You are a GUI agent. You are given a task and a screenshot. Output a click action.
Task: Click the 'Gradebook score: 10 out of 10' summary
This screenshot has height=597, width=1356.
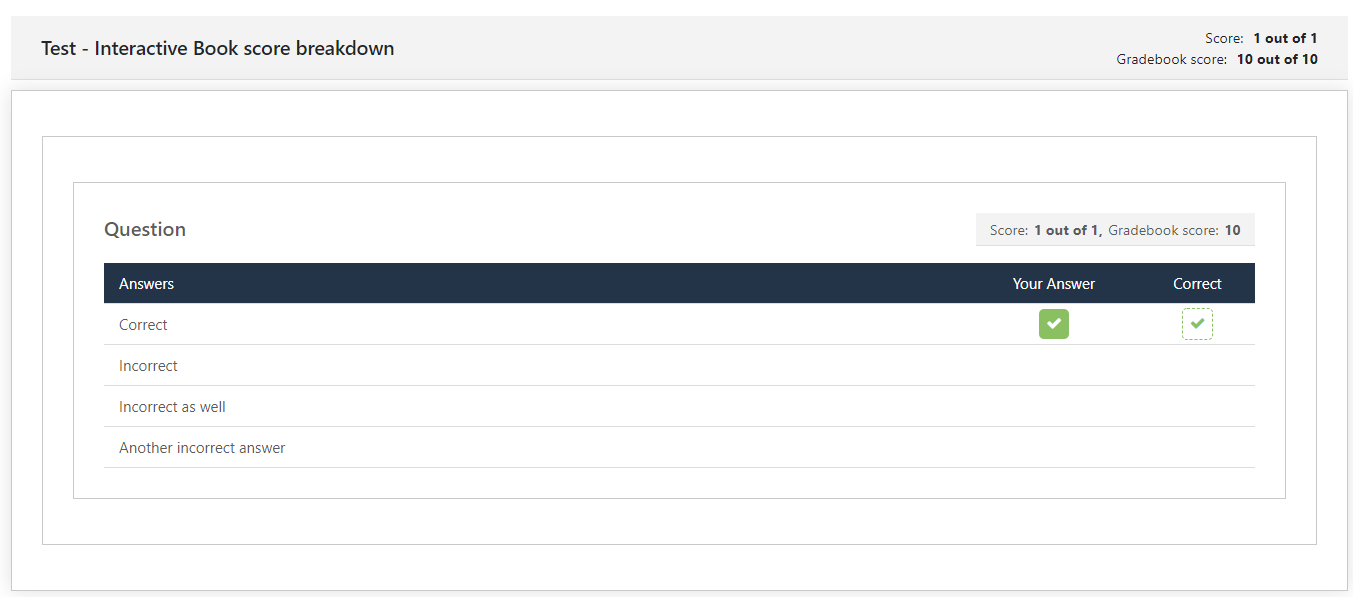pyautogui.click(x=1217, y=59)
